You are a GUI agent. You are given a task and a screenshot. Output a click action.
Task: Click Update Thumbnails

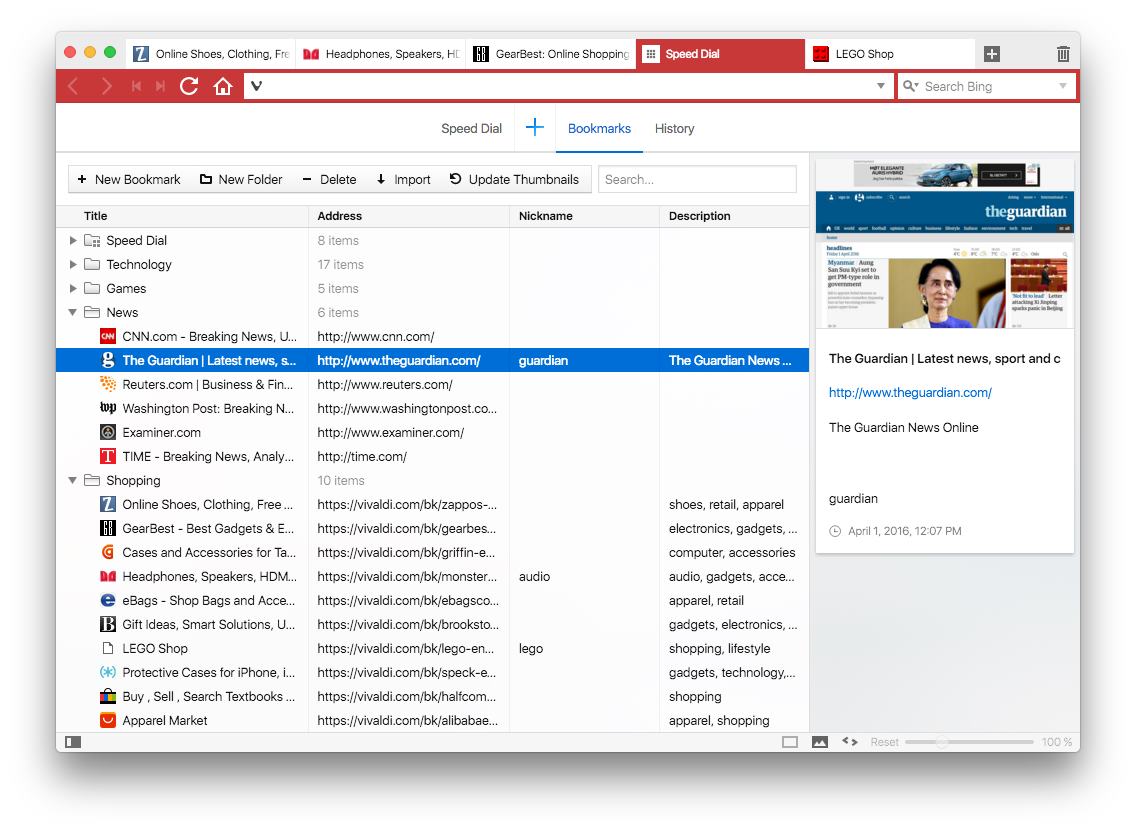(514, 179)
